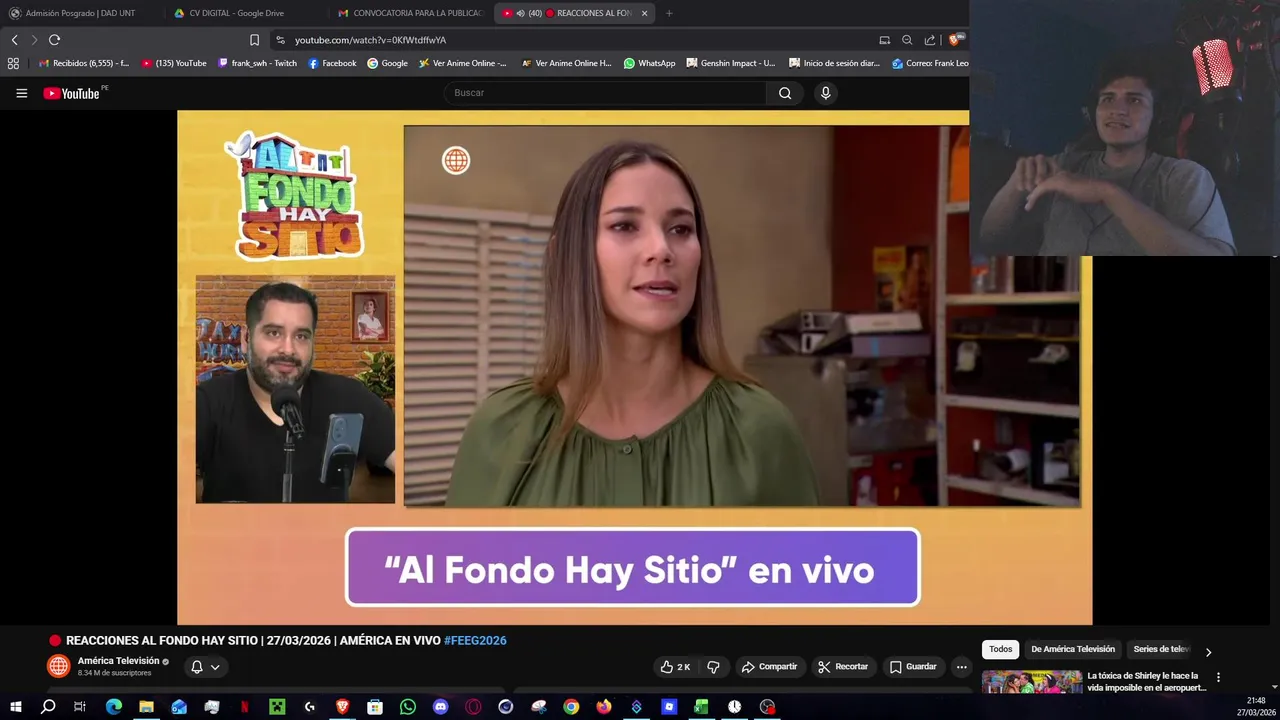Save the video with Guardar

pyautogui.click(x=913, y=667)
